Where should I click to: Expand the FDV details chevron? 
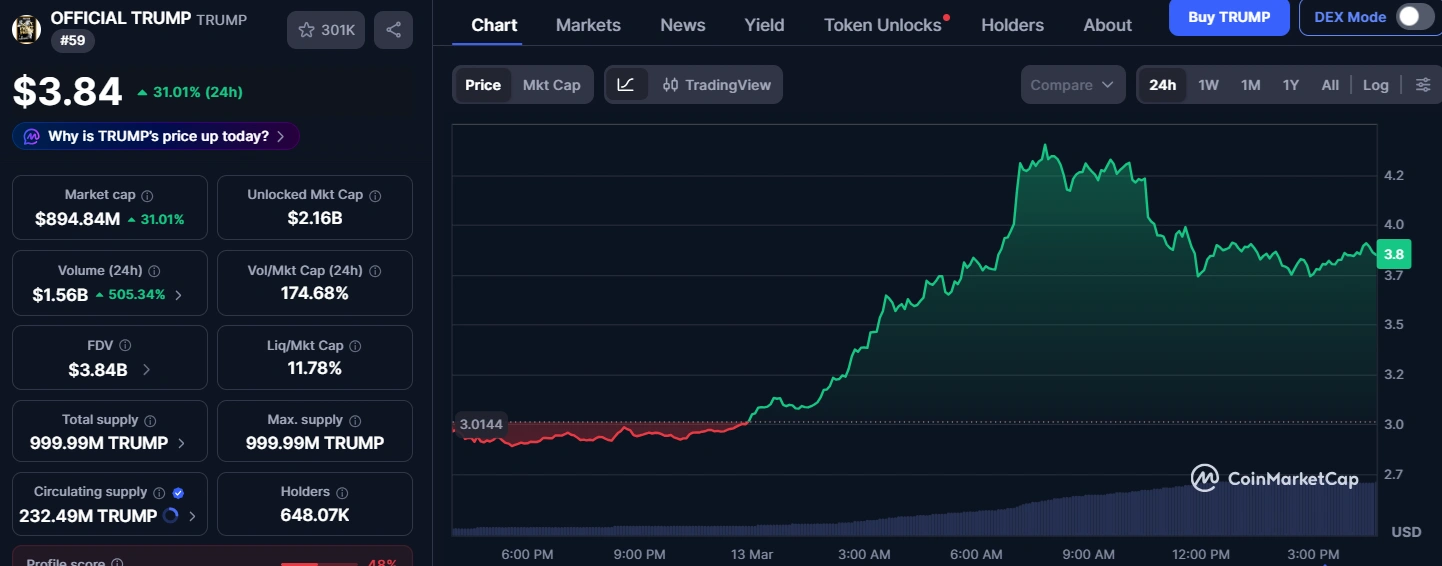pos(146,370)
